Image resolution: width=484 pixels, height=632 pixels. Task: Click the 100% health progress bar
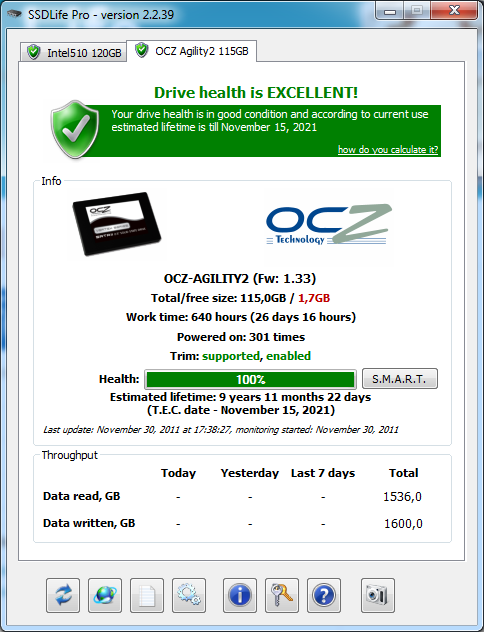pyautogui.click(x=250, y=379)
